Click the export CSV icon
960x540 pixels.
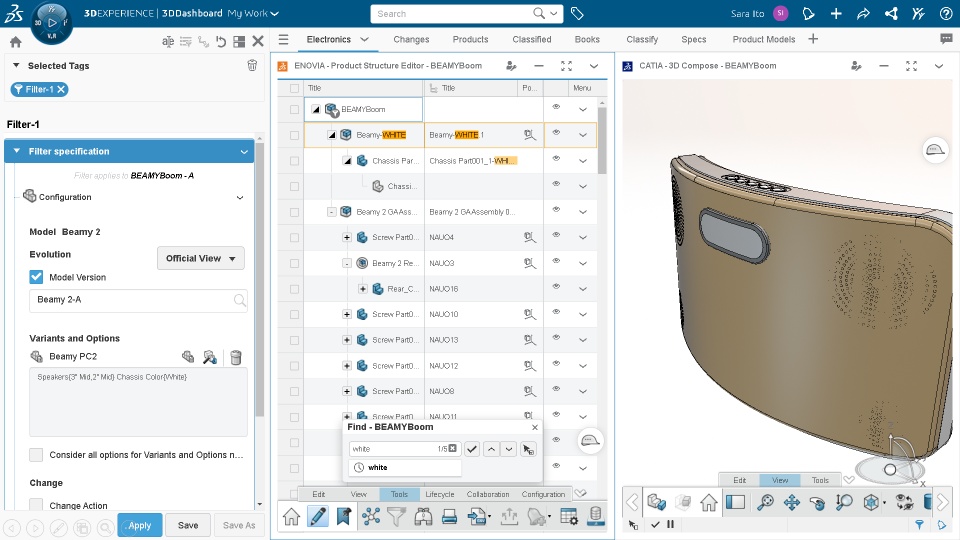[x=477, y=517]
